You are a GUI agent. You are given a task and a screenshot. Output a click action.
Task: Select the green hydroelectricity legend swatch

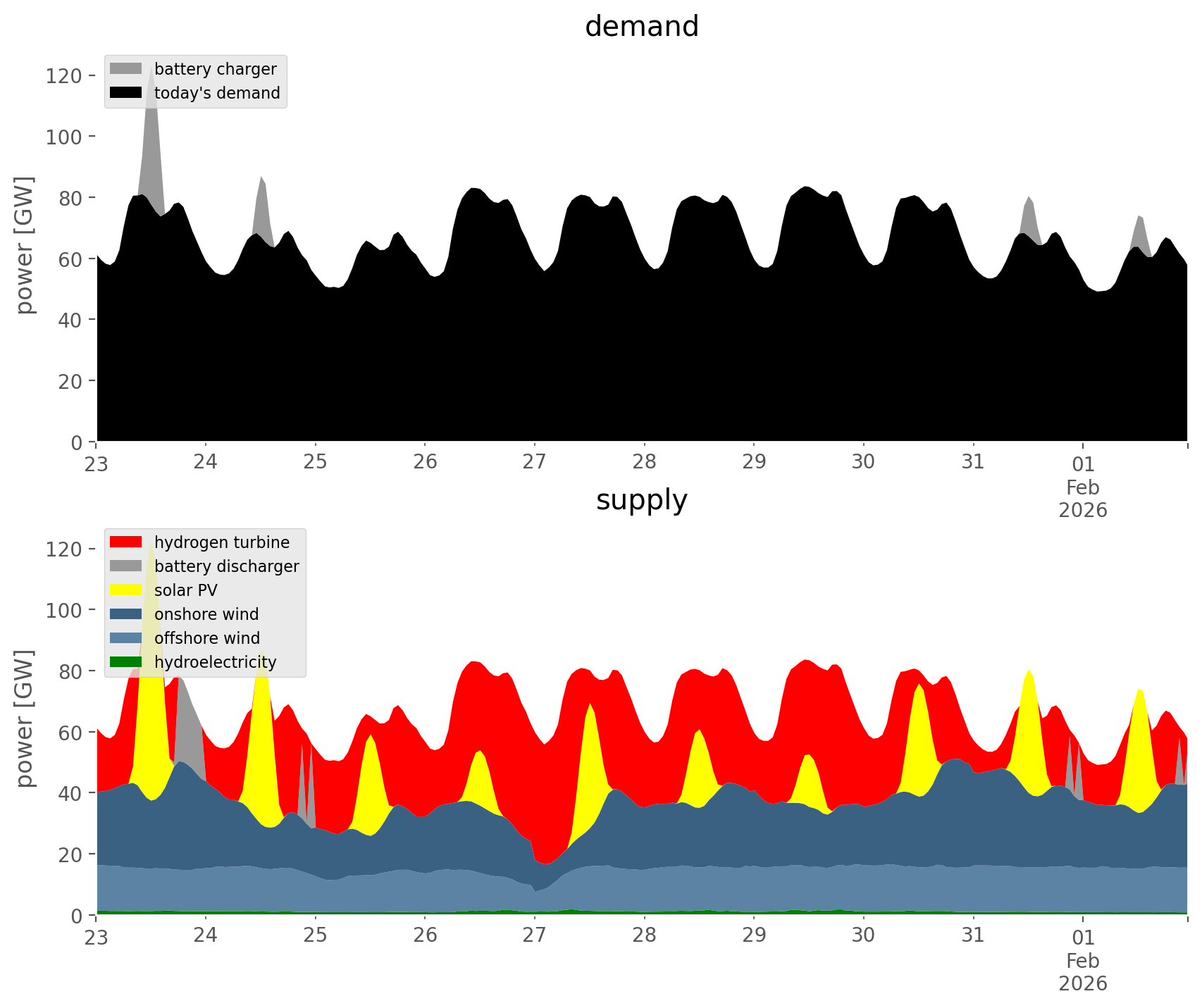point(127,661)
